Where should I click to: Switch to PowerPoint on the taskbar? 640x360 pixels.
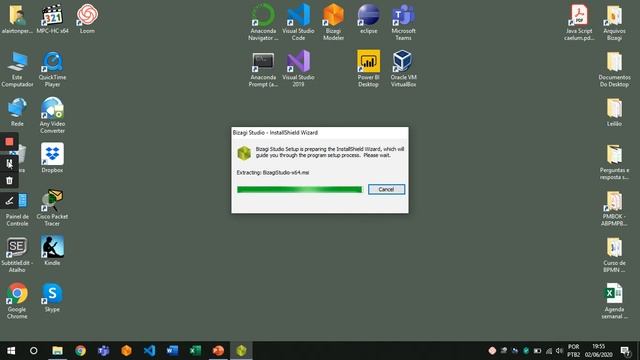pos(218,351)
